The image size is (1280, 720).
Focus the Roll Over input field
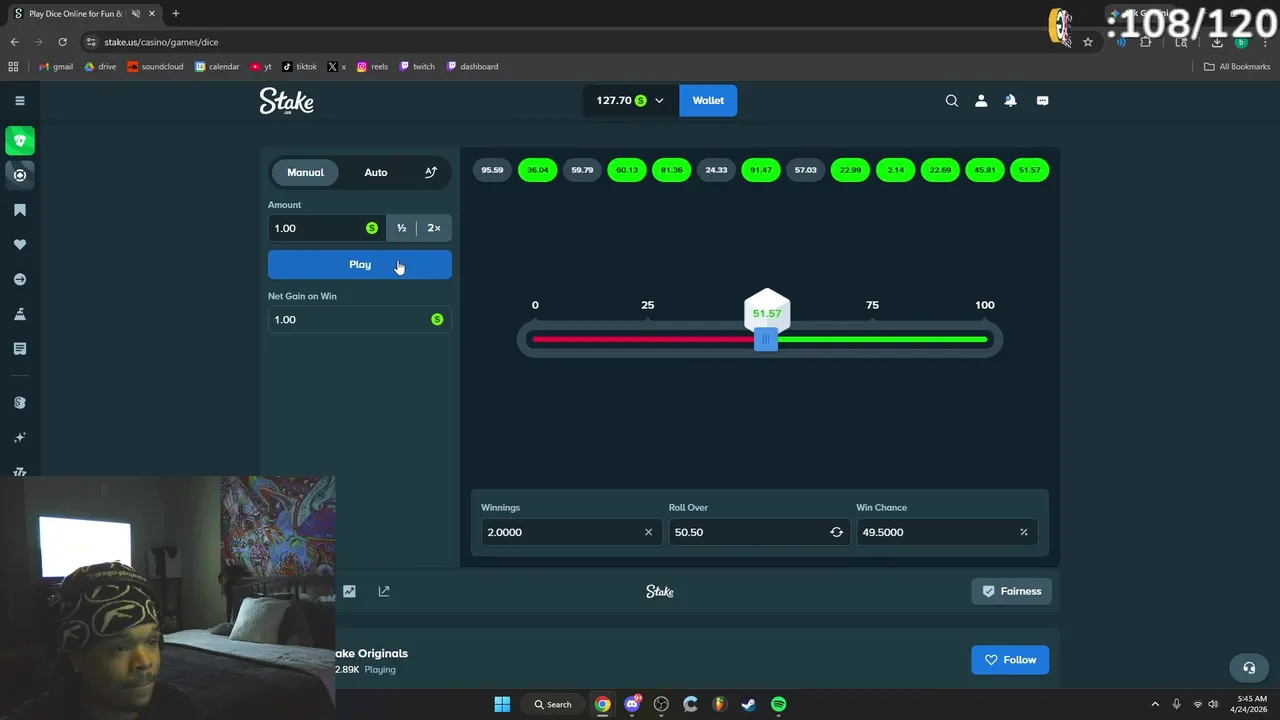[x=758, y=532]
